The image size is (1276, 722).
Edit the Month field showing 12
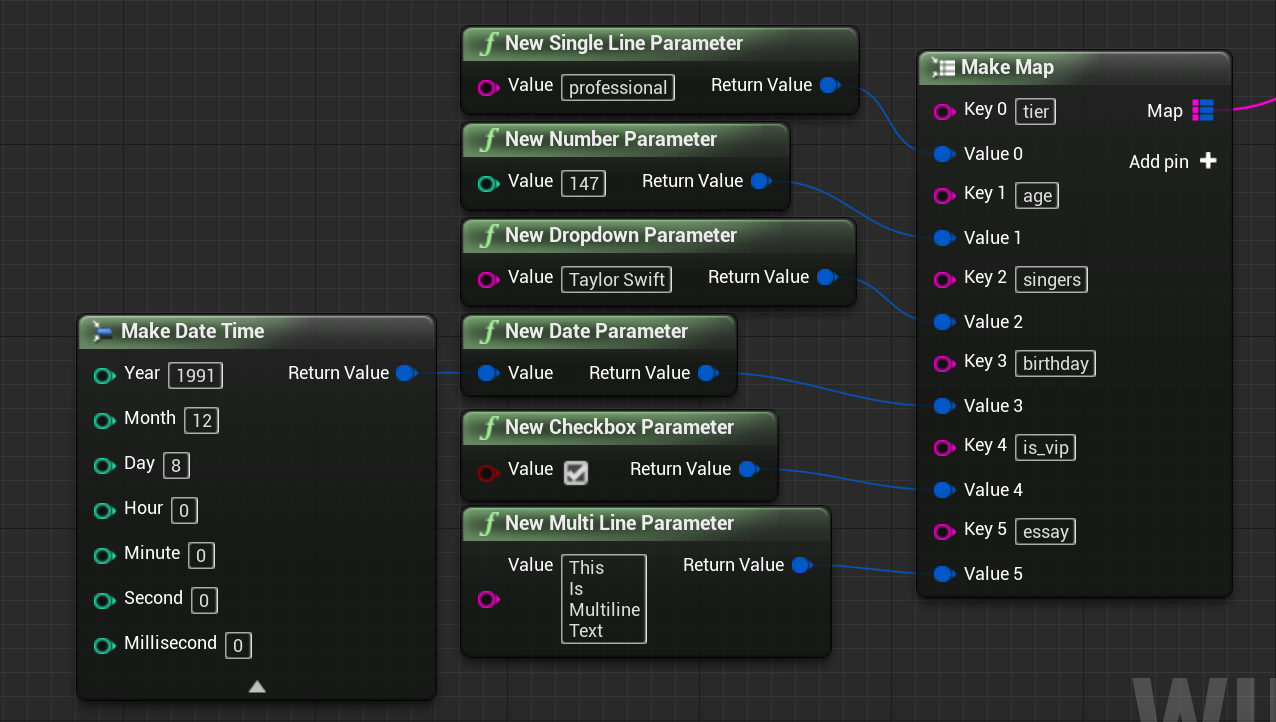(x=202, y=420)
